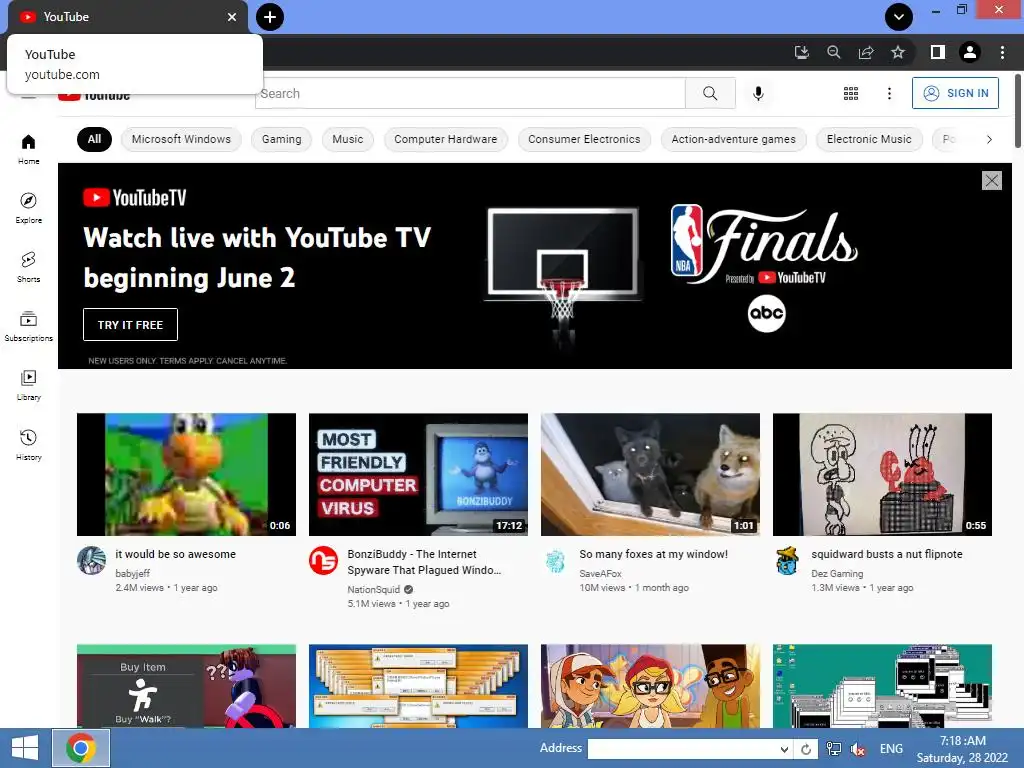This screenshot has height=768, width=1024.
Task: Click the NationSquid channel avatar
Action: click(323, 560)
